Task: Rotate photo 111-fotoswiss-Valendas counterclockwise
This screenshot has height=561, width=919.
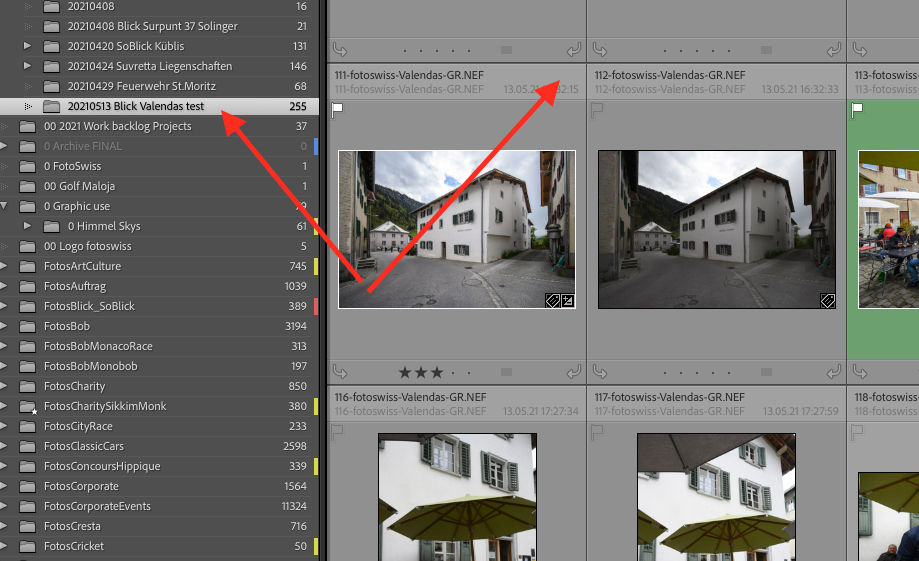Action: pyautogui.click(x=340, y=372)
